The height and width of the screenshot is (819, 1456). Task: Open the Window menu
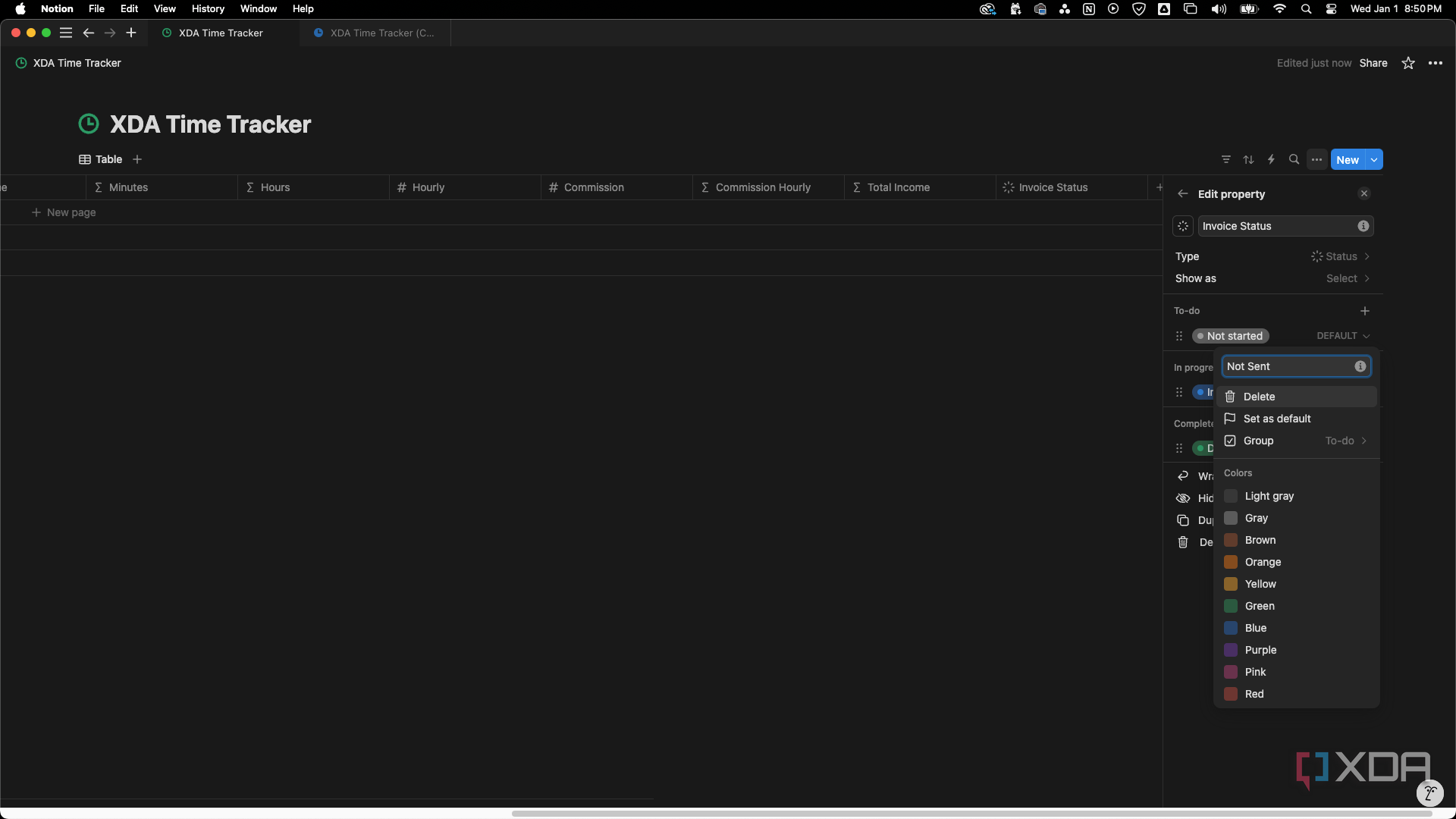[x=259, y=9]
